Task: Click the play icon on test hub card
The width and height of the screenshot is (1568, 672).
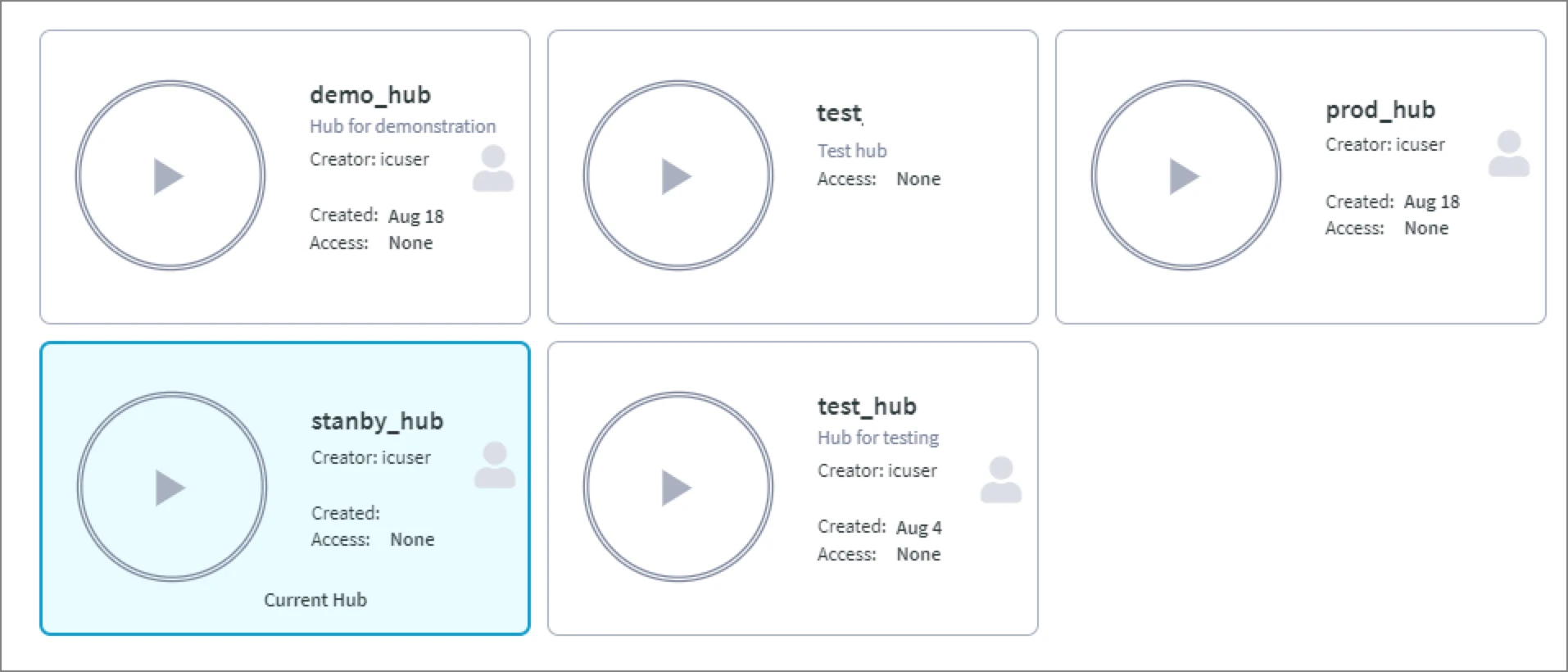Action: (x=677, y=175)
